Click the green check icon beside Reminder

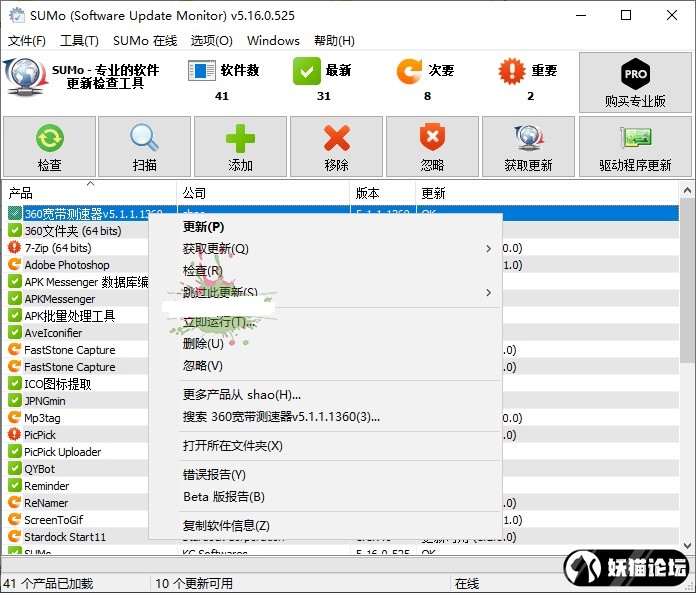(15, 485)
